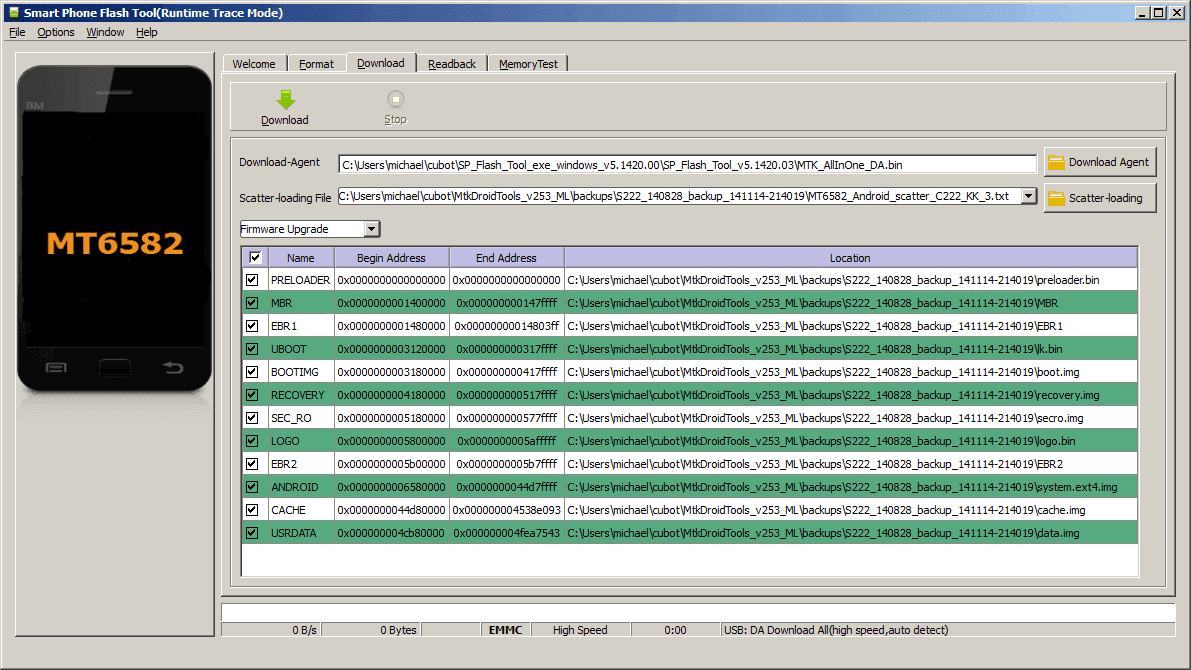
Task: Open the Help menu
Action: [147, 32]
